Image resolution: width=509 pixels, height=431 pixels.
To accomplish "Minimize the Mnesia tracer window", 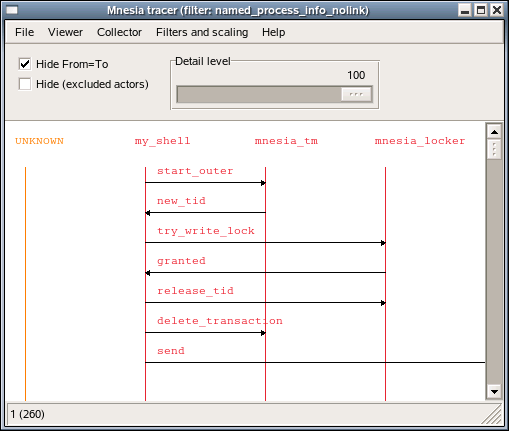I will point(465,10).
